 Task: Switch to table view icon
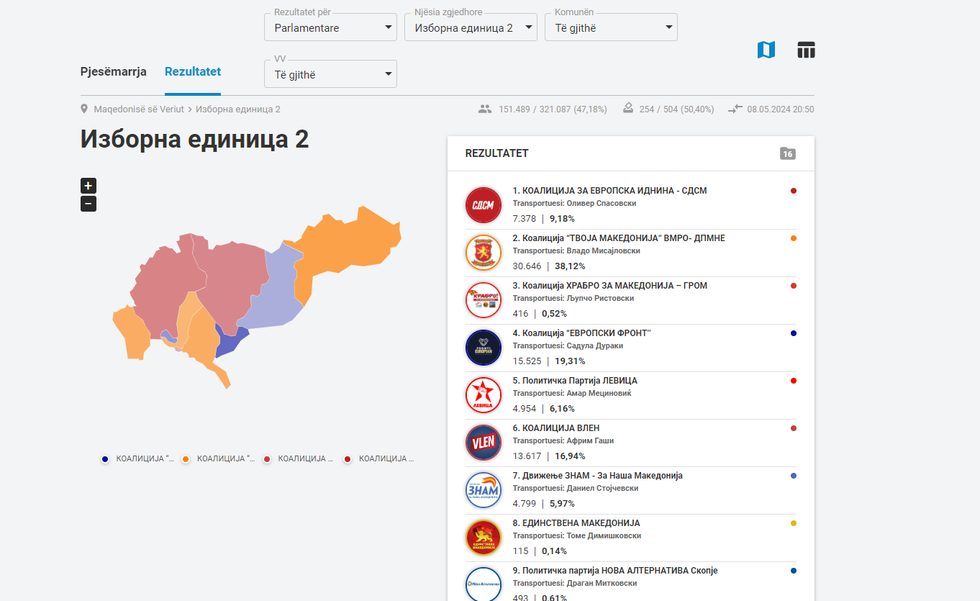(x=806, y=50)
